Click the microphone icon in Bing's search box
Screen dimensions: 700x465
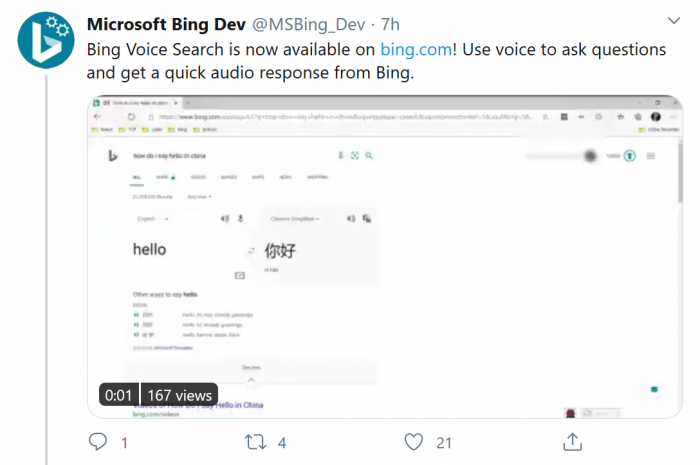341,156
